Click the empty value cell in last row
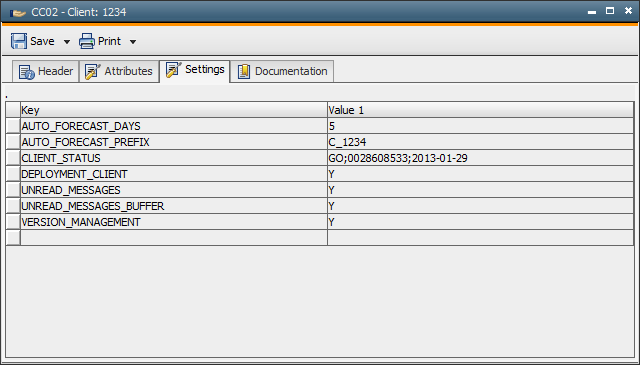The image size is (640, 365). [x=480, y=238]
